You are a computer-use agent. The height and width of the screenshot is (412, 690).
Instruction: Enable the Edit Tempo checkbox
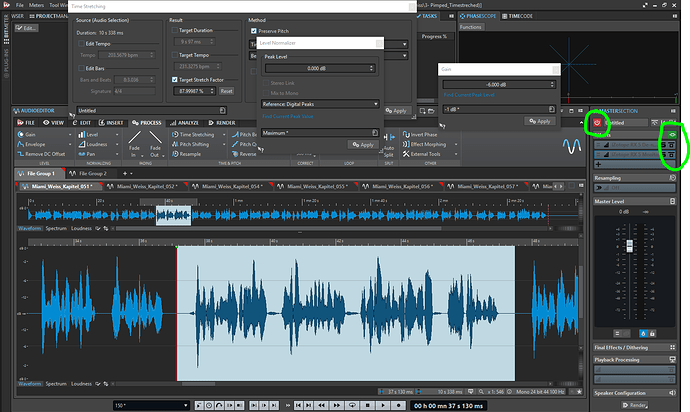[82, 43]
